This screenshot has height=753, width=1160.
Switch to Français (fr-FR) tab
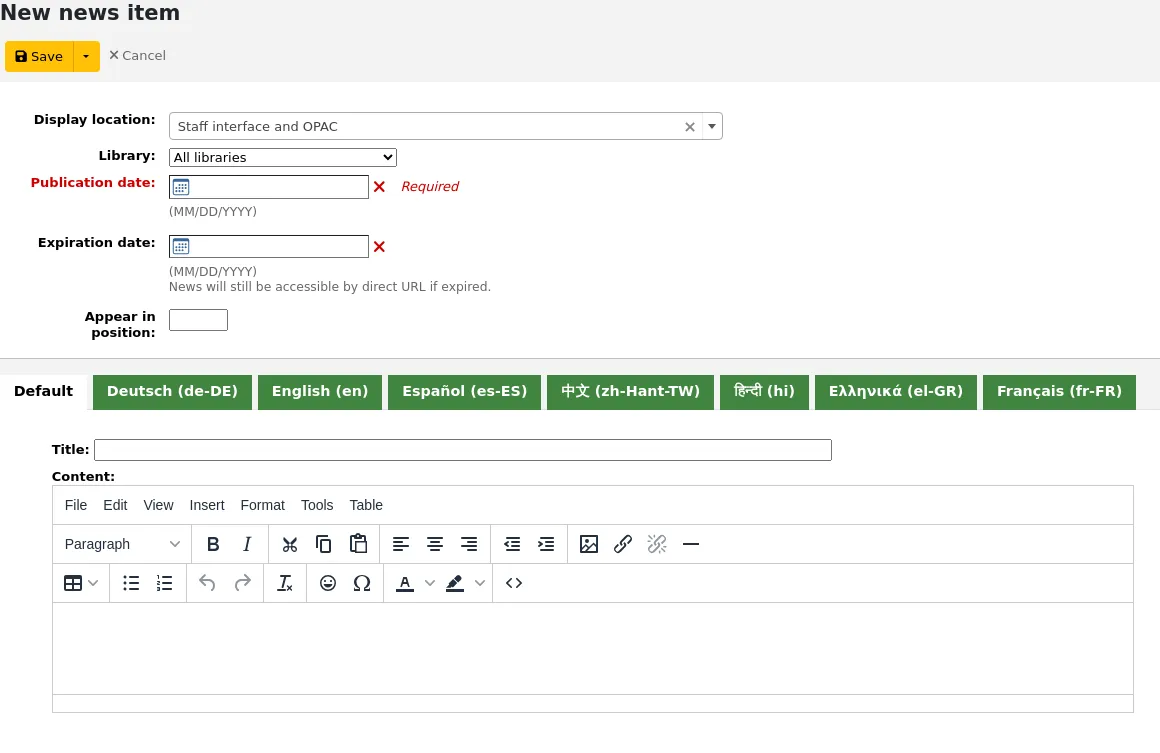1059,392
